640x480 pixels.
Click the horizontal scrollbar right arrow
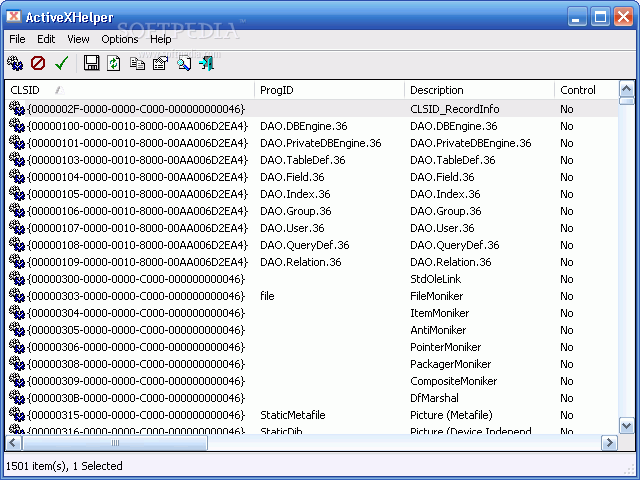tap(609, 442)
